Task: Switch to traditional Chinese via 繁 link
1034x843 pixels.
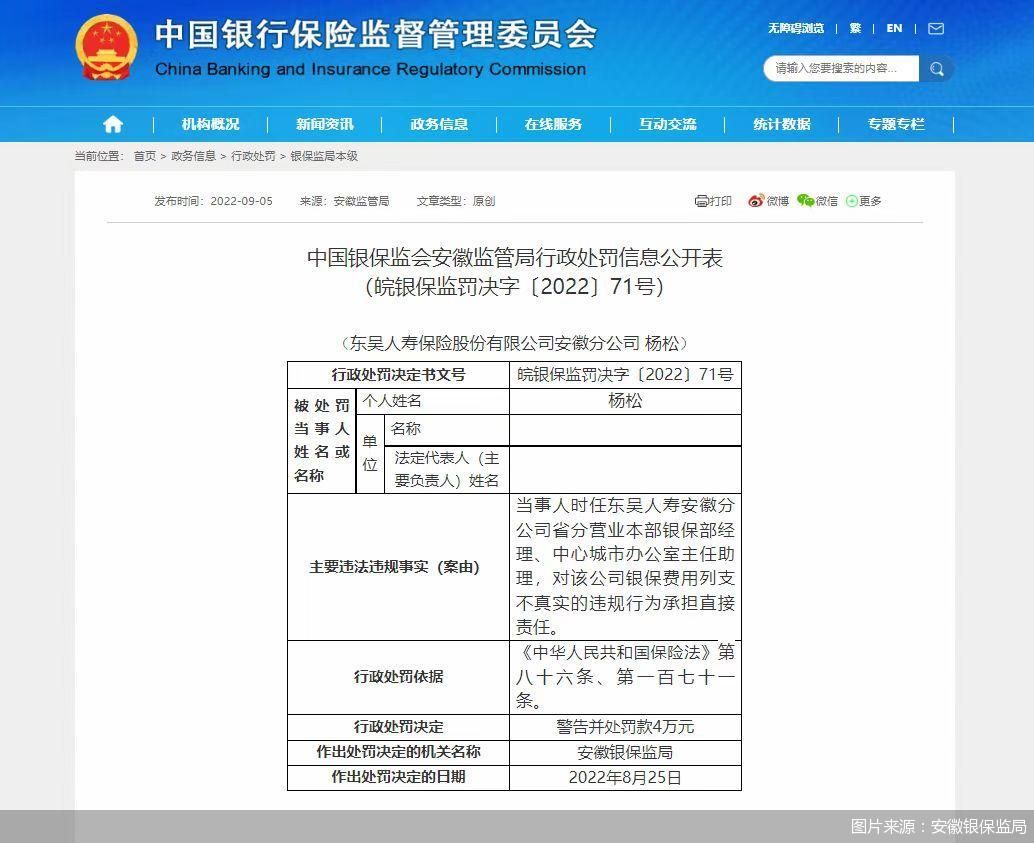Action: (x=856, y=29)
